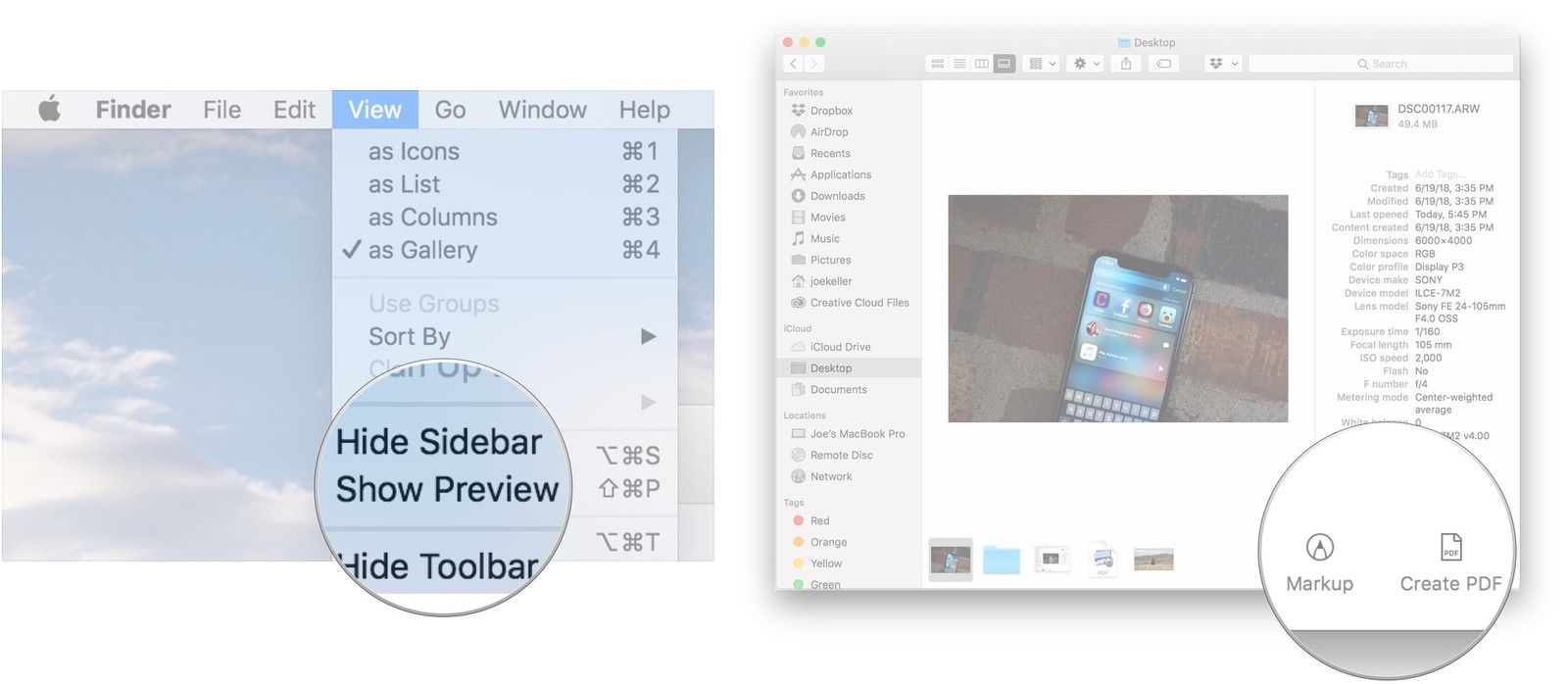
Task: Click the Share icon in Finder toolbar
Action: tap(1126, 64)
